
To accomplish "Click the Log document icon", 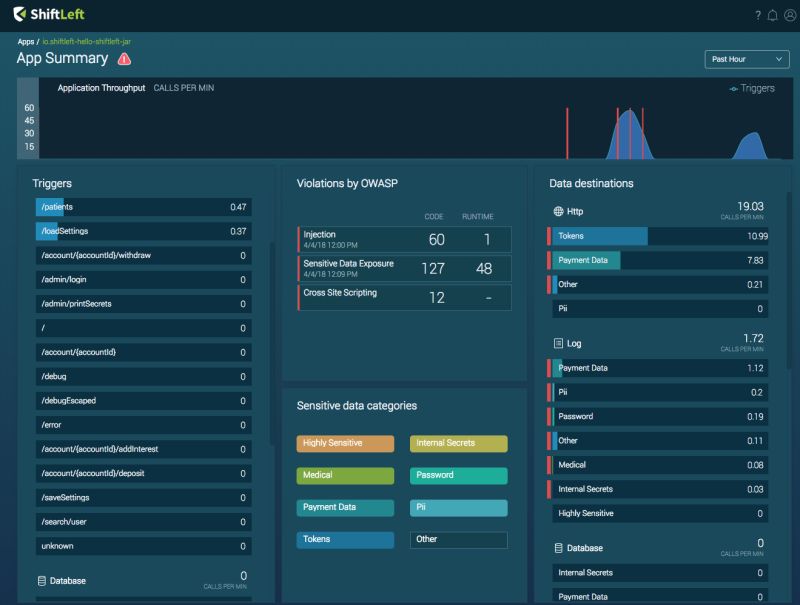I will pos(558,343).
